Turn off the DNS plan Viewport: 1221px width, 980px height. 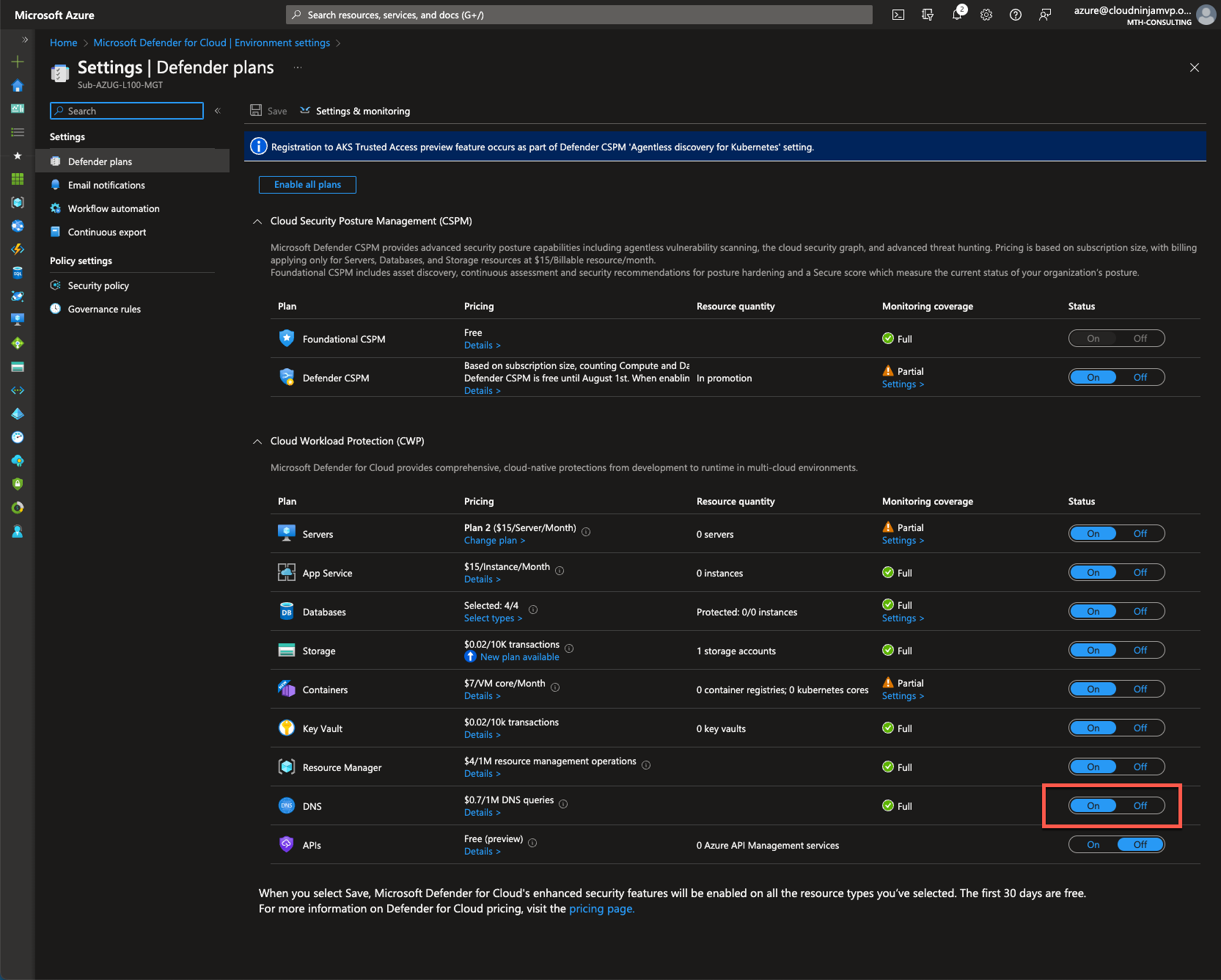click(1140, 805)
